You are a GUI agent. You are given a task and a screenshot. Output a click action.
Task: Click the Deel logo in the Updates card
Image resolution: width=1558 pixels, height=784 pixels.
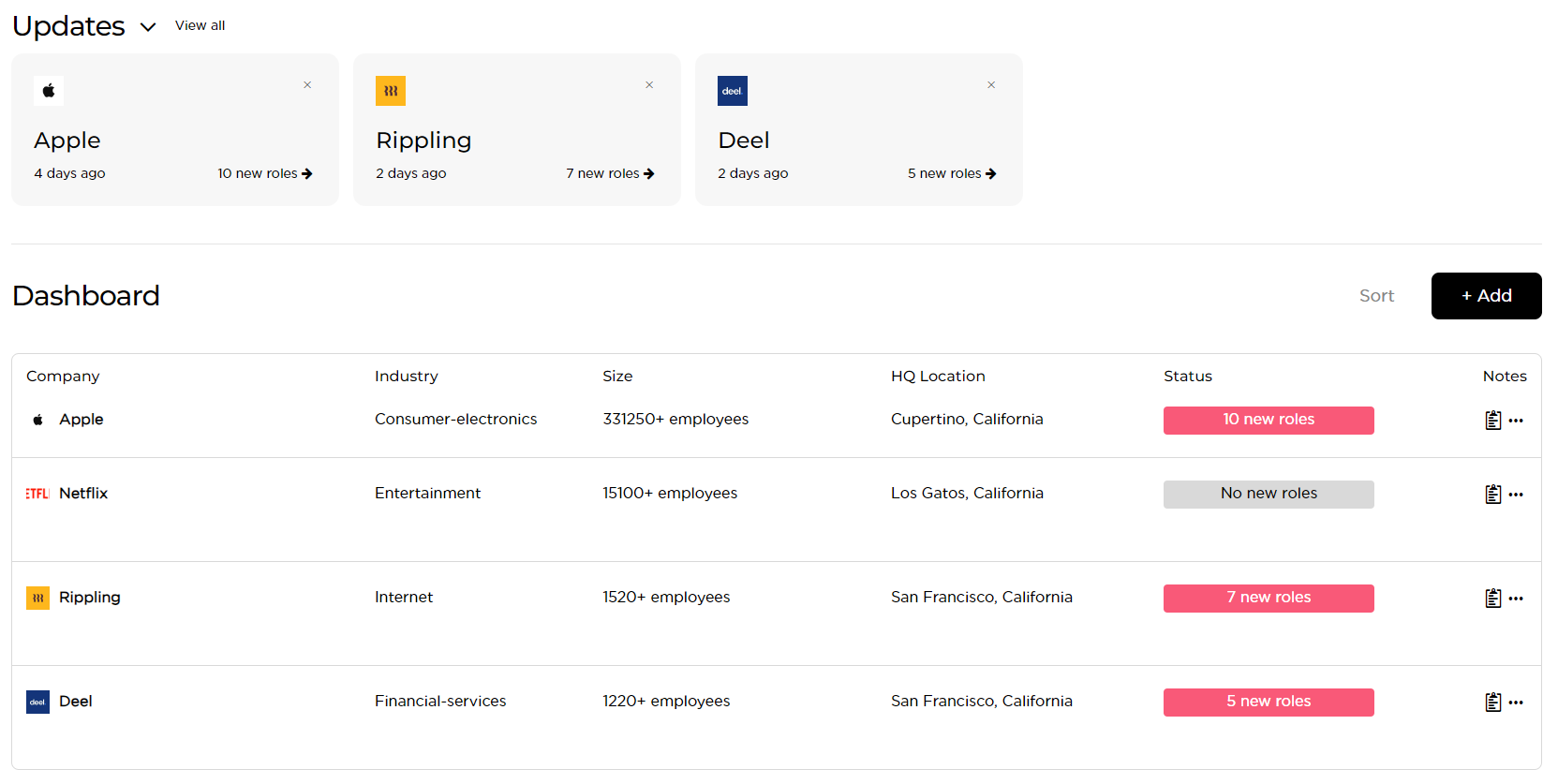(733, 91)
